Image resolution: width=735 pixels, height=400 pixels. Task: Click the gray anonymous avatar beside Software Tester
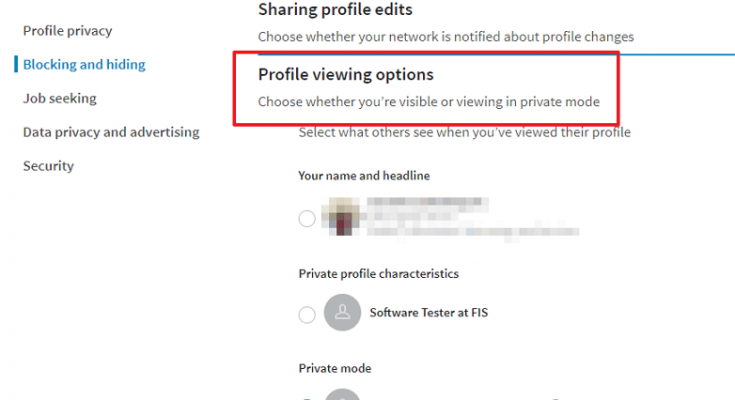(342, 312)
